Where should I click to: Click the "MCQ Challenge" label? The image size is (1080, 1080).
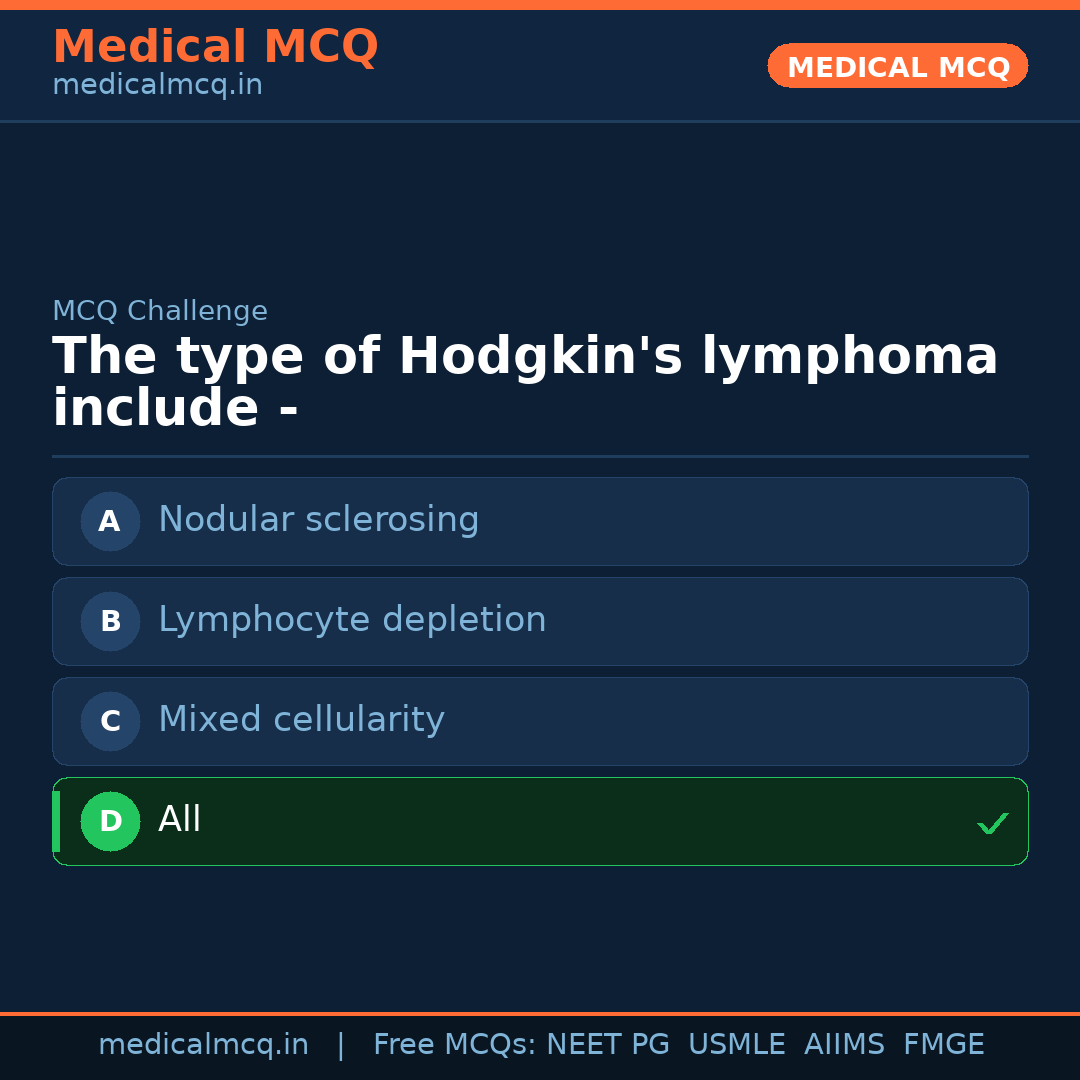[x=160, y=311]
